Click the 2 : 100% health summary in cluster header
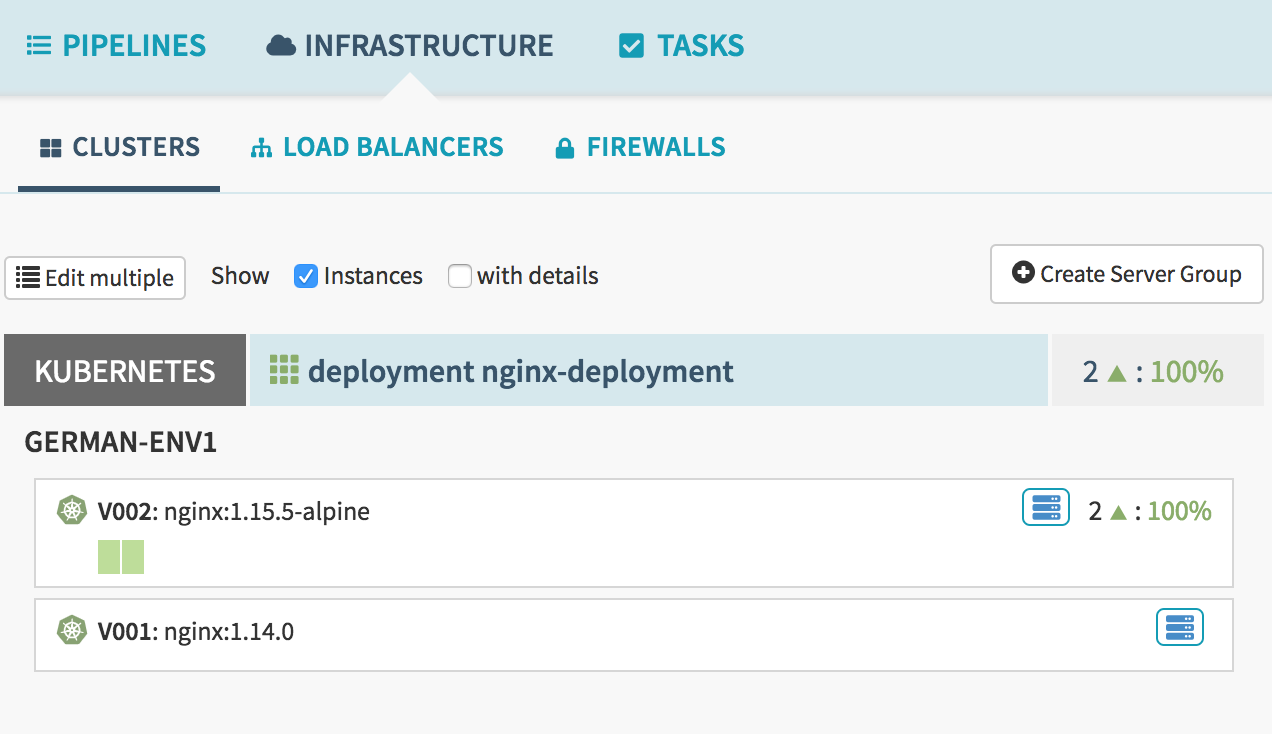Viewport: 1272px width, 734px height. pos(1153,372)
